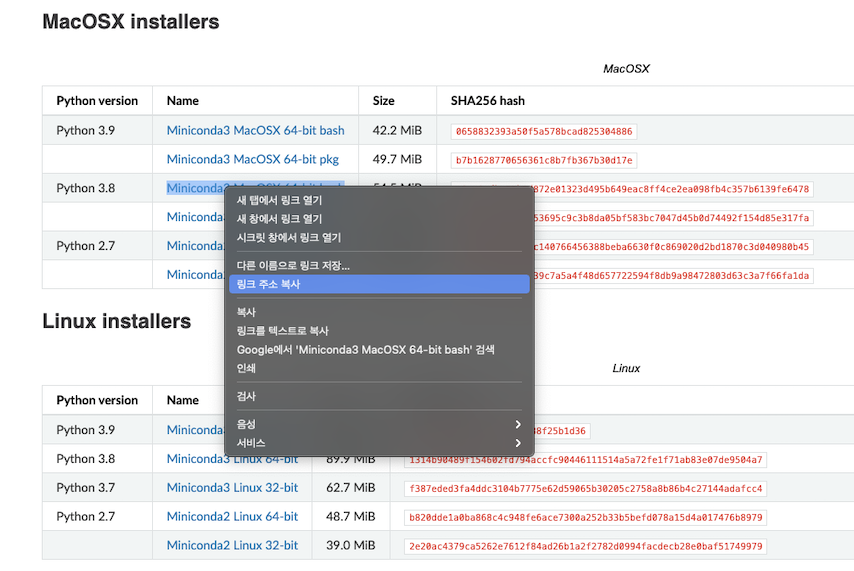Click the MacOSX installers heading
854x571 pixels.
point(131,22)
